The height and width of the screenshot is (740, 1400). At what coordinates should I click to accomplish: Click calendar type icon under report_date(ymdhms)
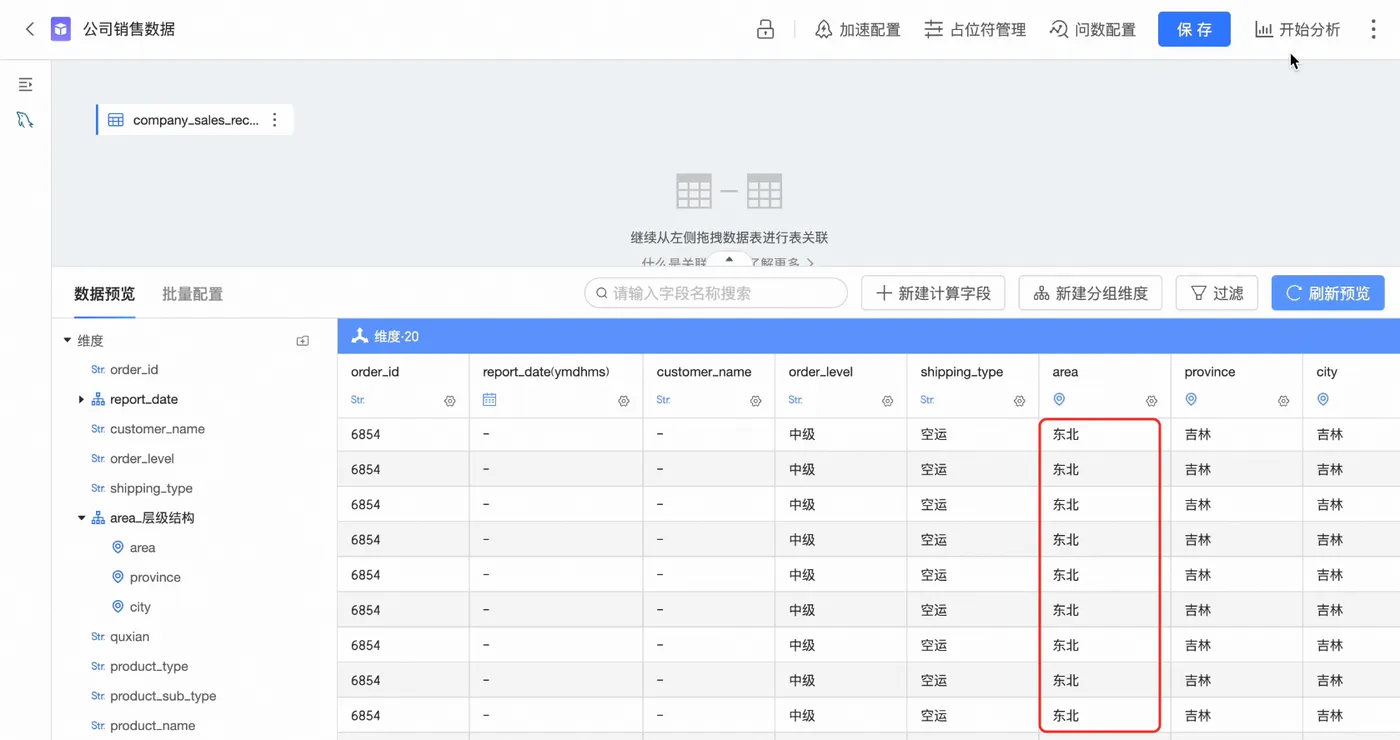point(490,400)
